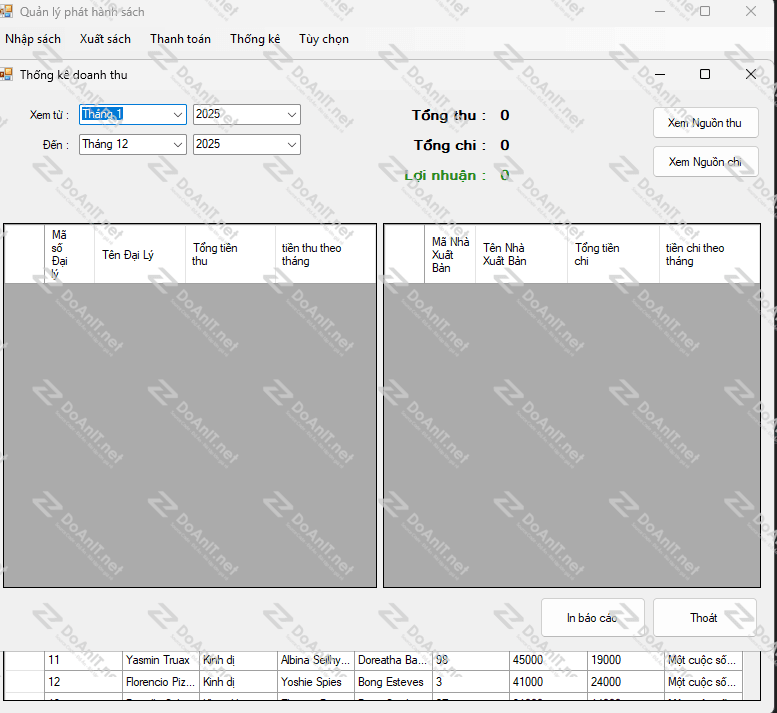Expand the Đến year dropdown
Image resolution: width=777 pixels, height=713 pixels.
pyautogui.click(x=291, y=145)
